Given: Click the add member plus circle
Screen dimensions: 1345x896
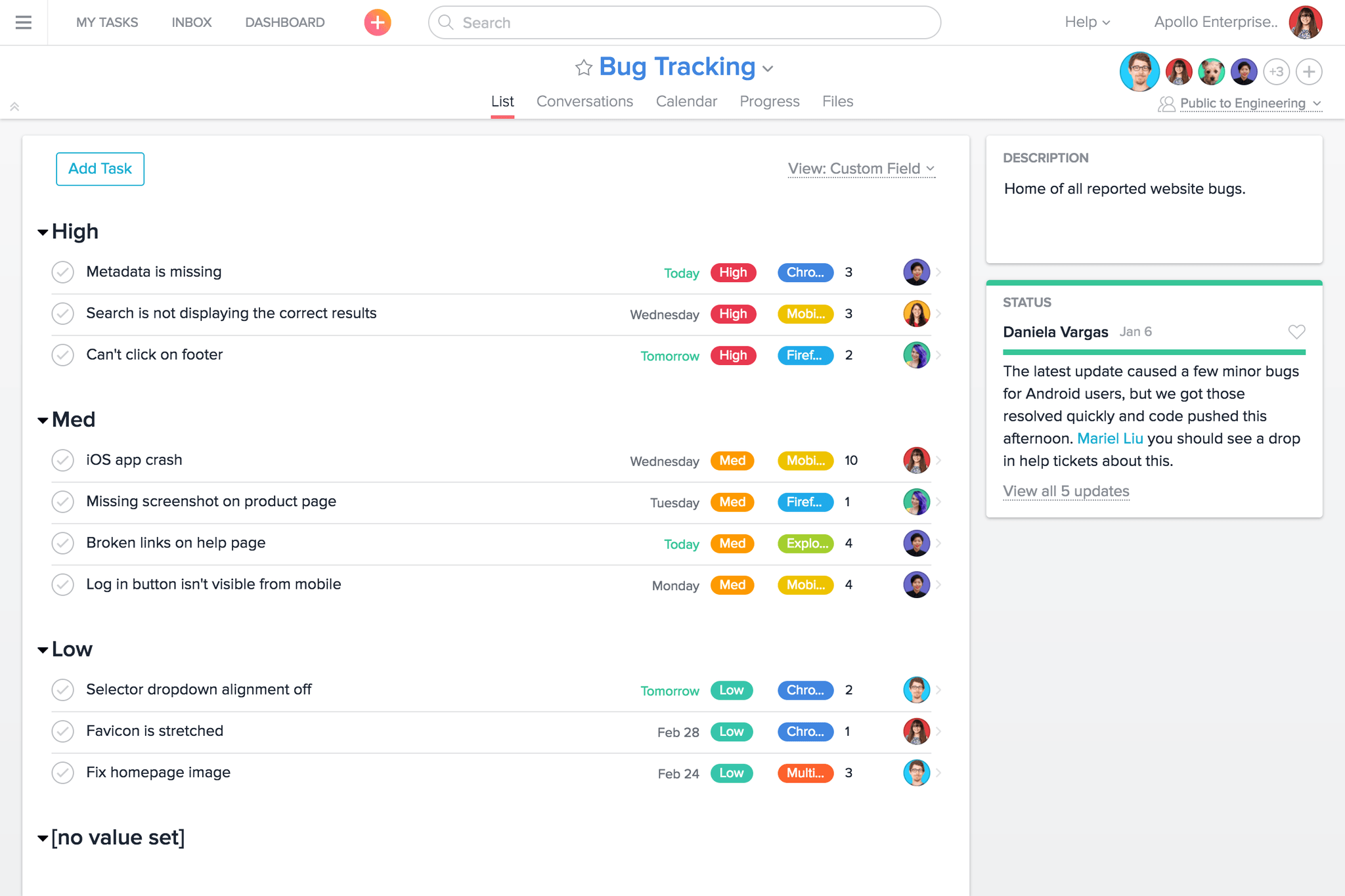Looking at the screenshot, I should click(1309, 72).
